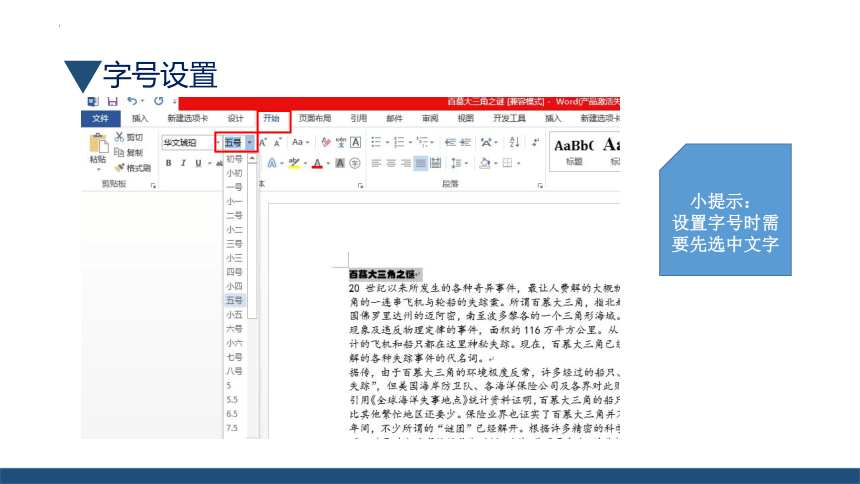Click the Paste clipboard icon

(98, 143)
